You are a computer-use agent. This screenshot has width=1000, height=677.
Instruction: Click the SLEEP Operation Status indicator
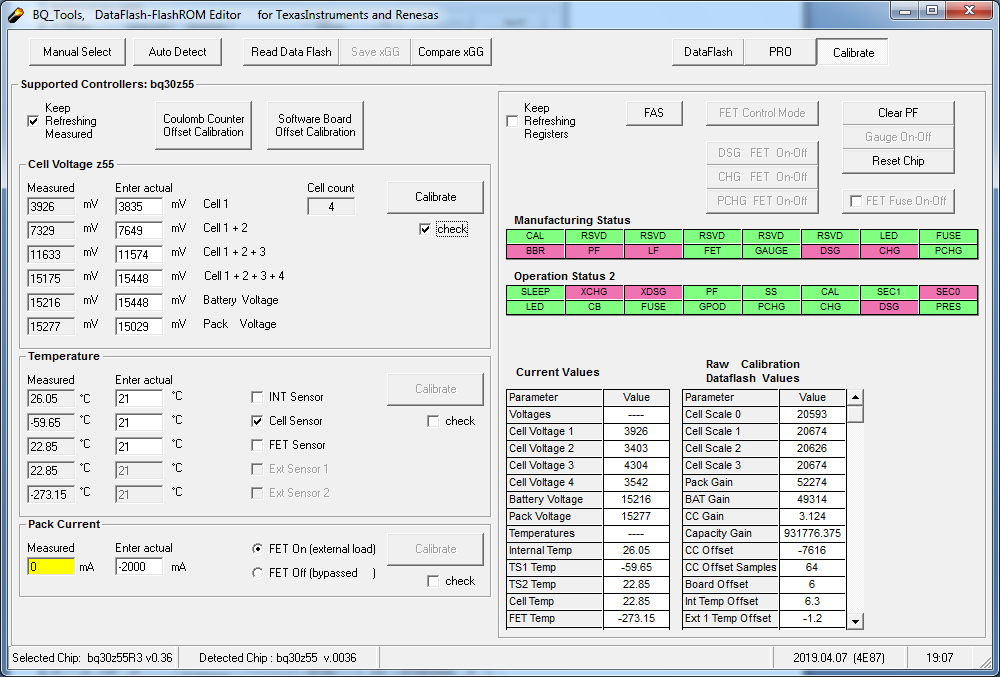[x=535, y=291]
